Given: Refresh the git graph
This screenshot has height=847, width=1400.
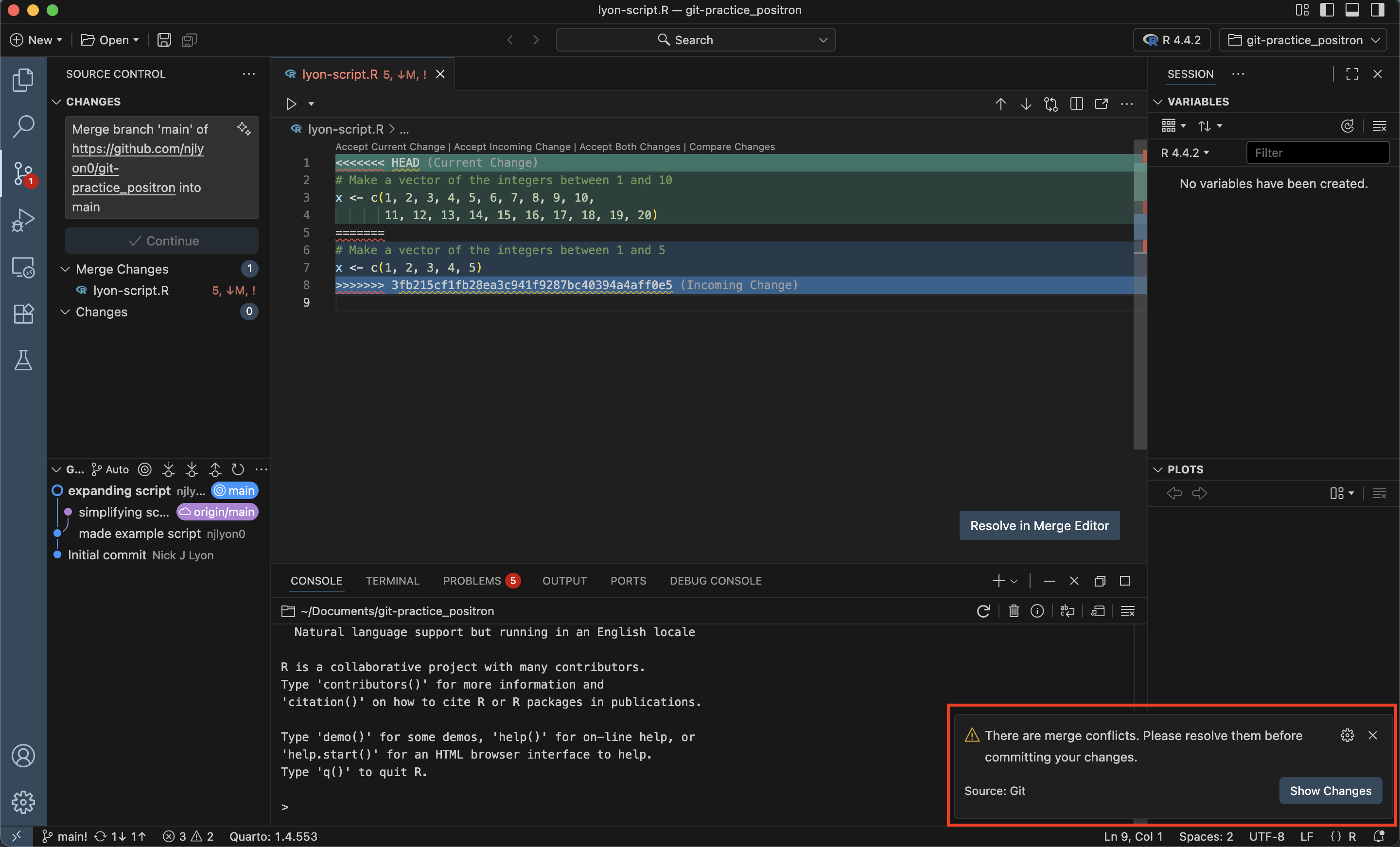Looking at the screenshot, I should click(238, 469).
